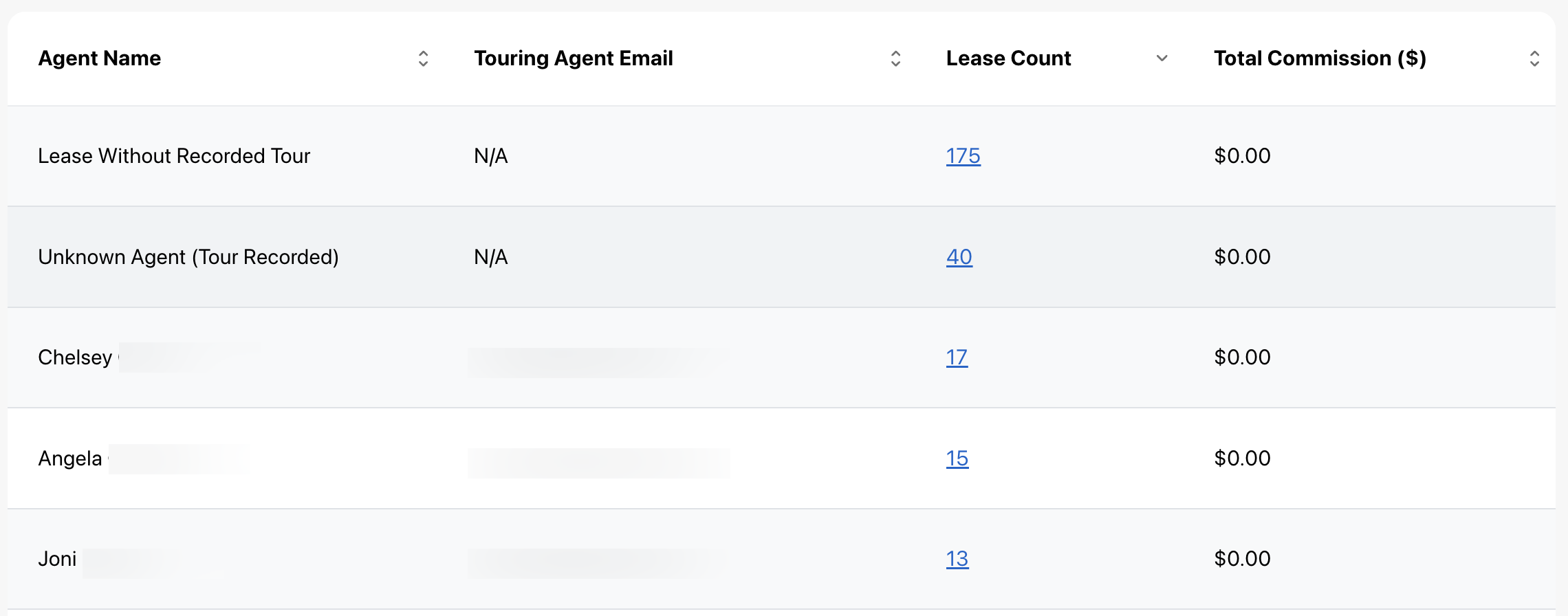
Task: Open the 40 lease count link
Action: (959, 257)
